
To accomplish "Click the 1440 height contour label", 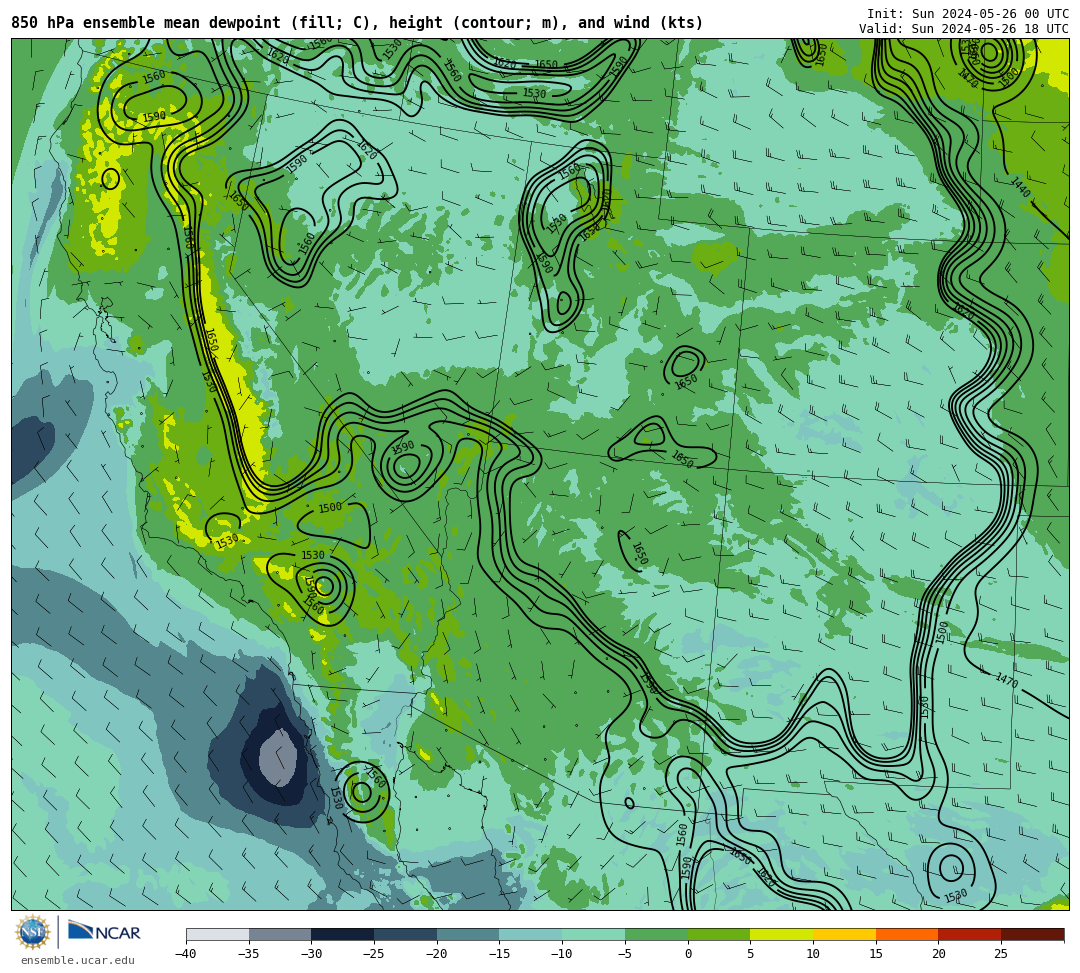I will click(1020, 187).
